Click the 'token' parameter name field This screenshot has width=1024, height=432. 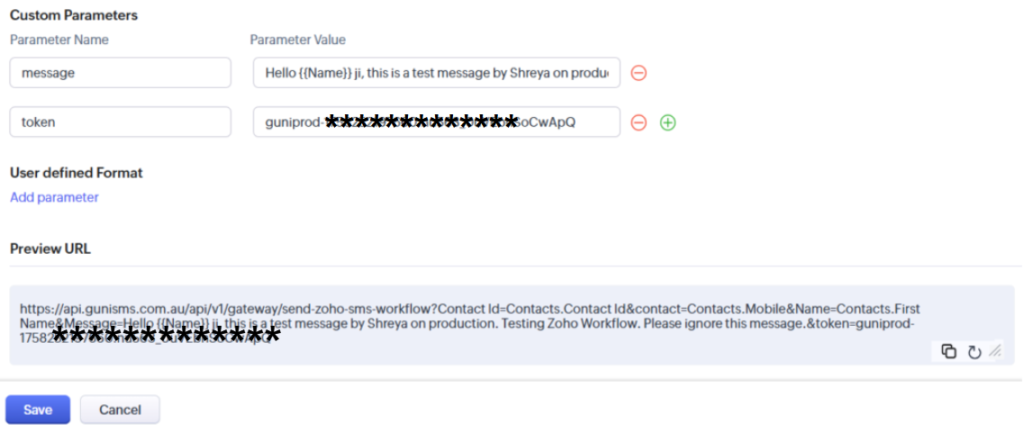click(120, 122)
